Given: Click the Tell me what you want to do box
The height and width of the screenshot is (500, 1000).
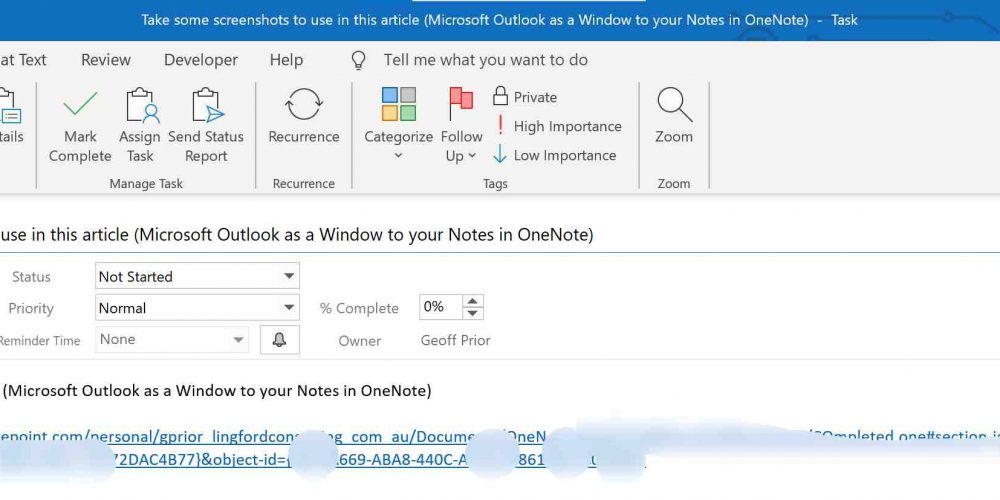Looking at the screenshot, I should pos(485,60).
